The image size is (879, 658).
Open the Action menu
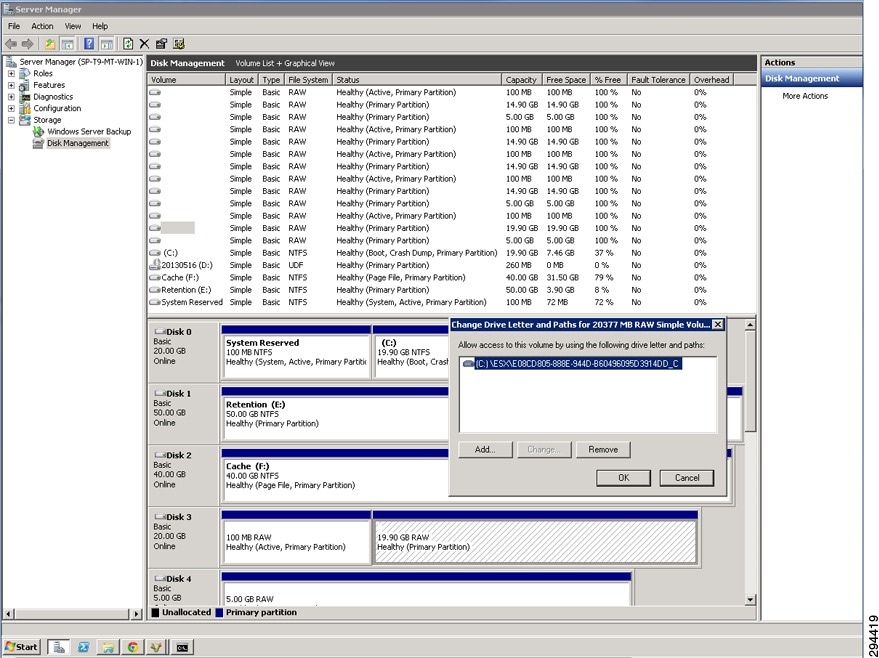click(x=42, y=26)
